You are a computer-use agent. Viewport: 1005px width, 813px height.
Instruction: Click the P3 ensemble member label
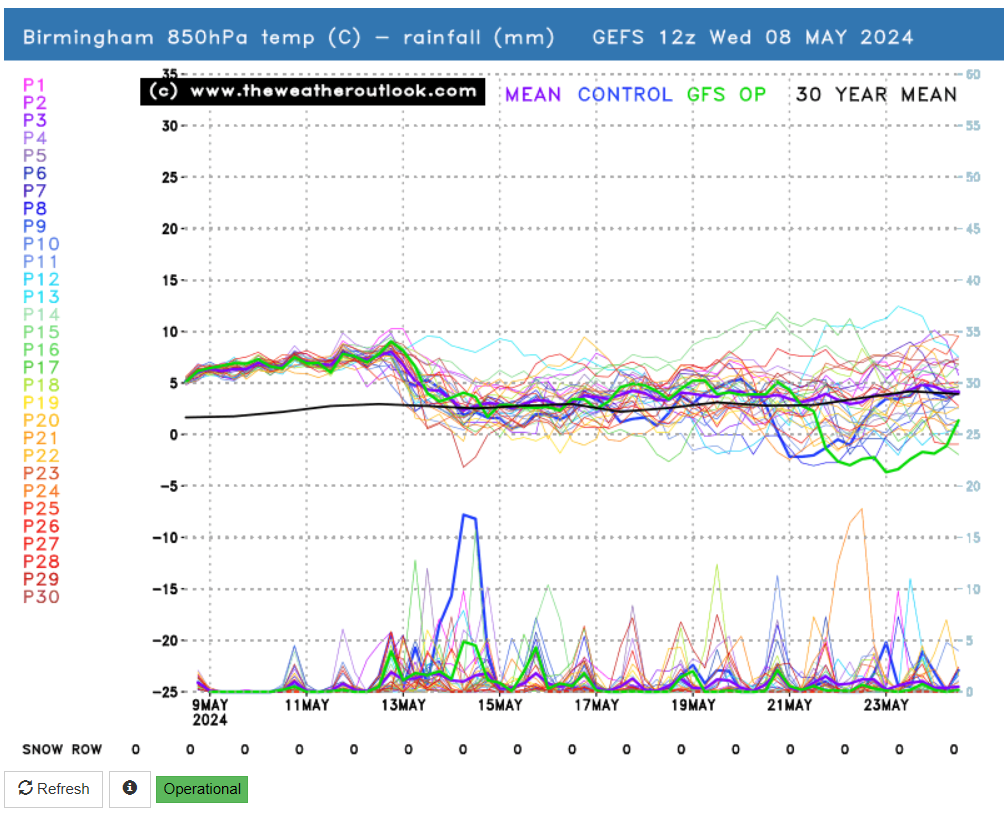(x=35, y=121)
